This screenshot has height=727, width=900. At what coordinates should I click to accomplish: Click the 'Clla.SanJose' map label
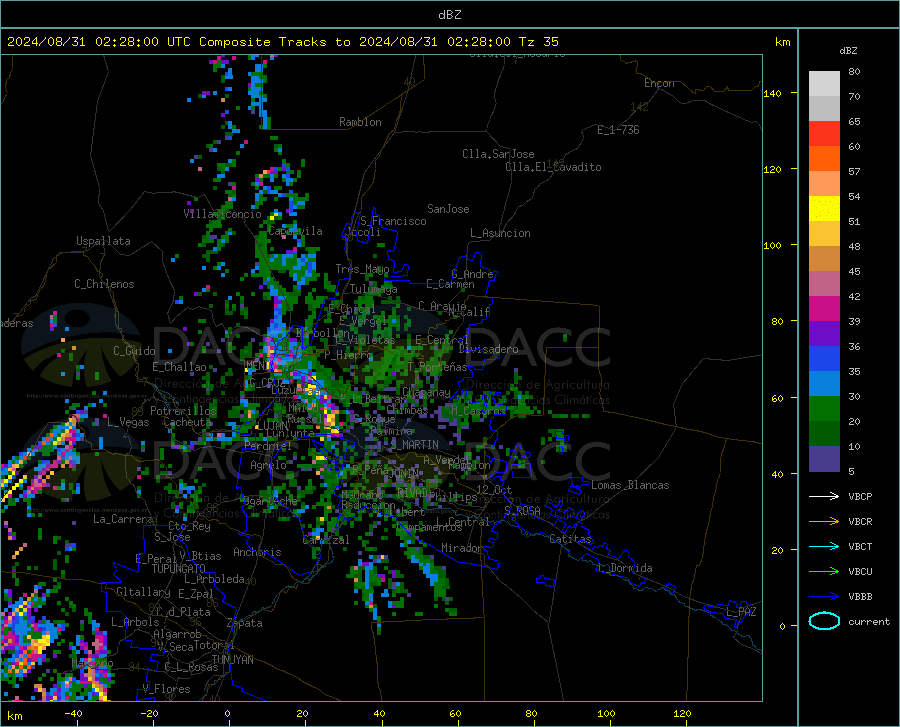coord(498,154)
